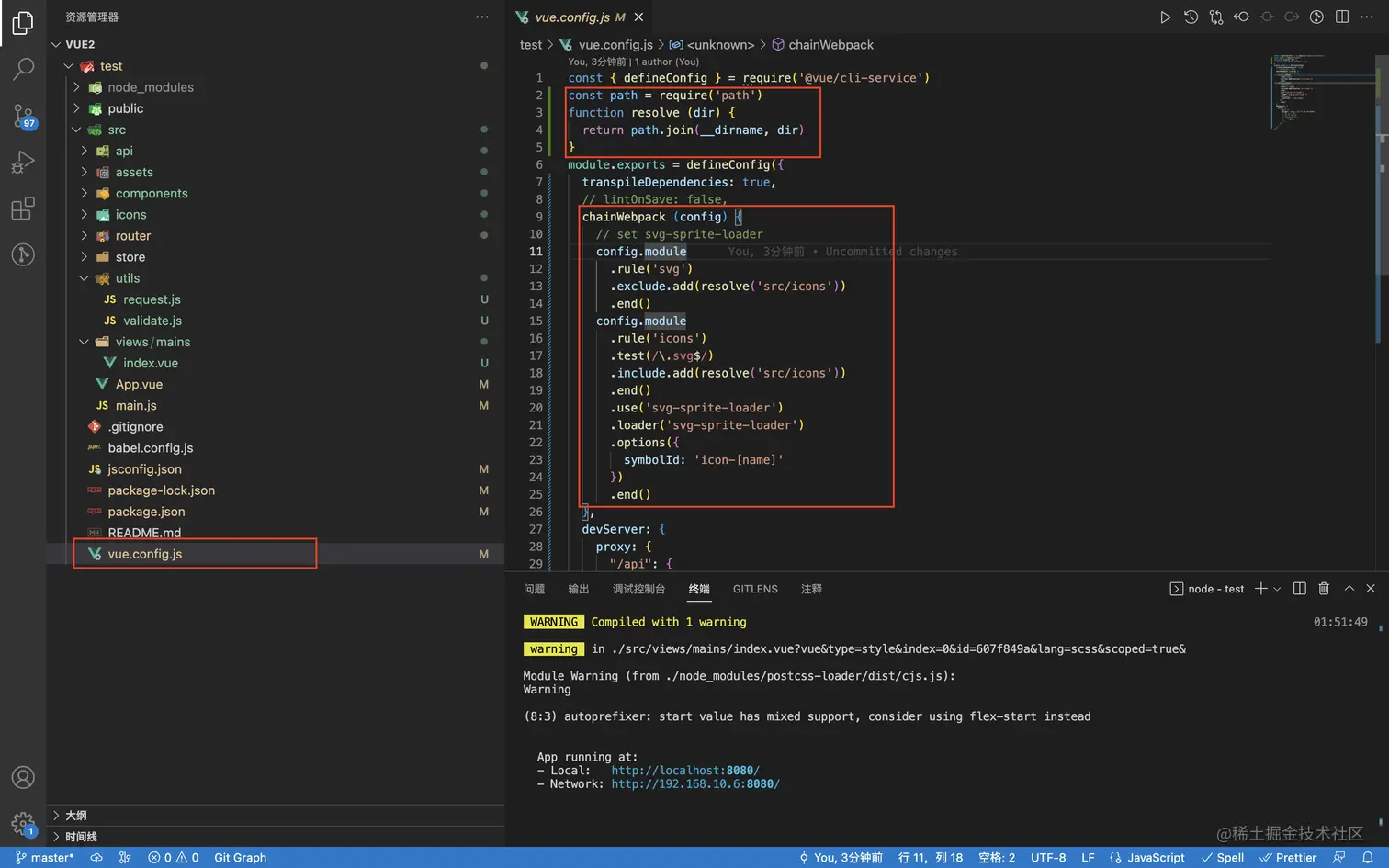Click the cloud publish icon in the status bar
Image resolution: width=1389 pixels, height=868 pixels.
[x=96, y=858]
